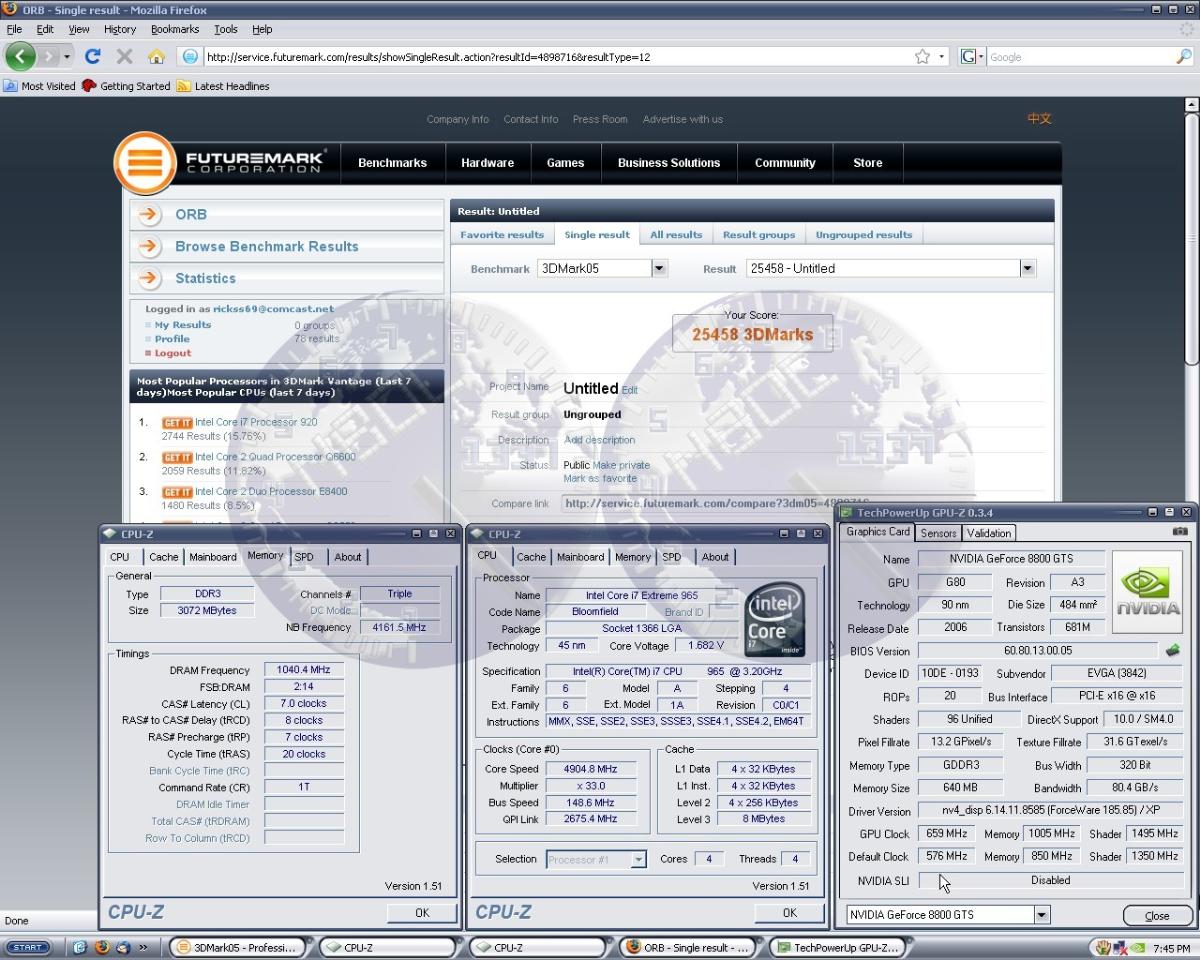Click Edit next to Untitled project name

pyautogui.click(x=629, y=390)
